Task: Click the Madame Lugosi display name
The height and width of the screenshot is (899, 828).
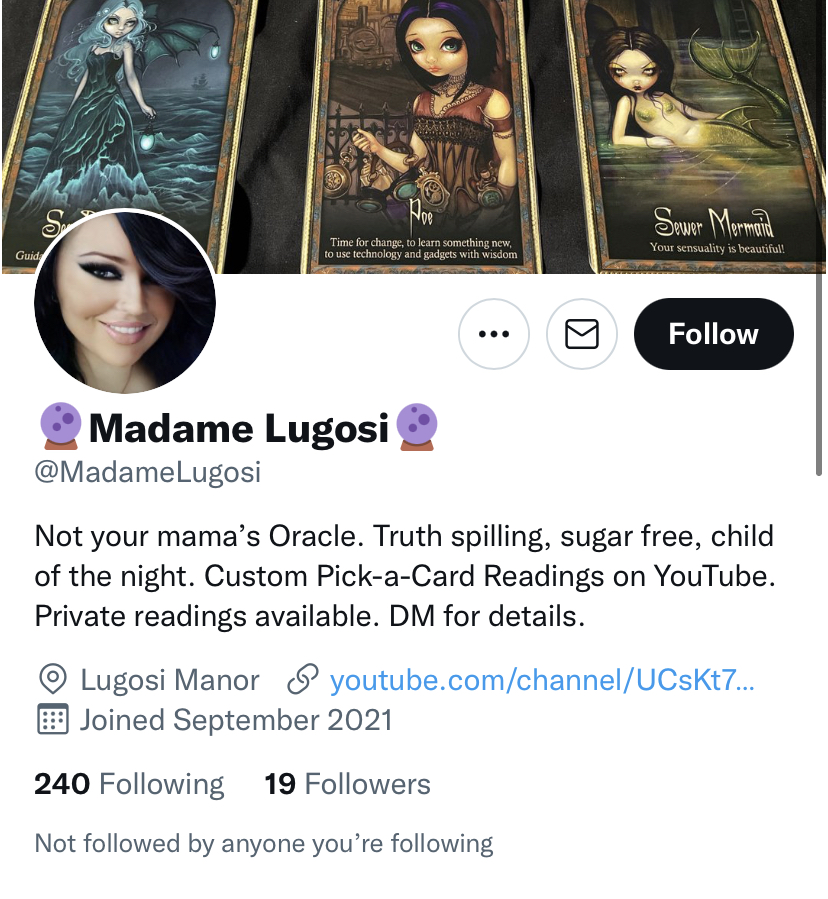Action: point(239,428)
